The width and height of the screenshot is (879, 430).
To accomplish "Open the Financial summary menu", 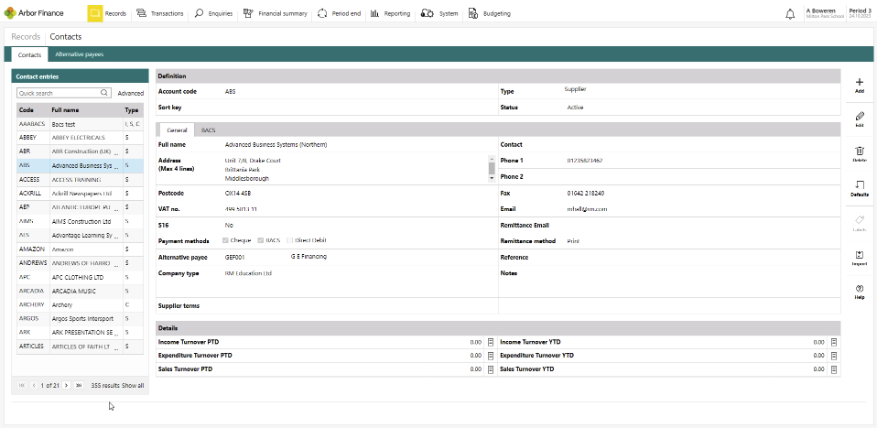I will point(275,13).
